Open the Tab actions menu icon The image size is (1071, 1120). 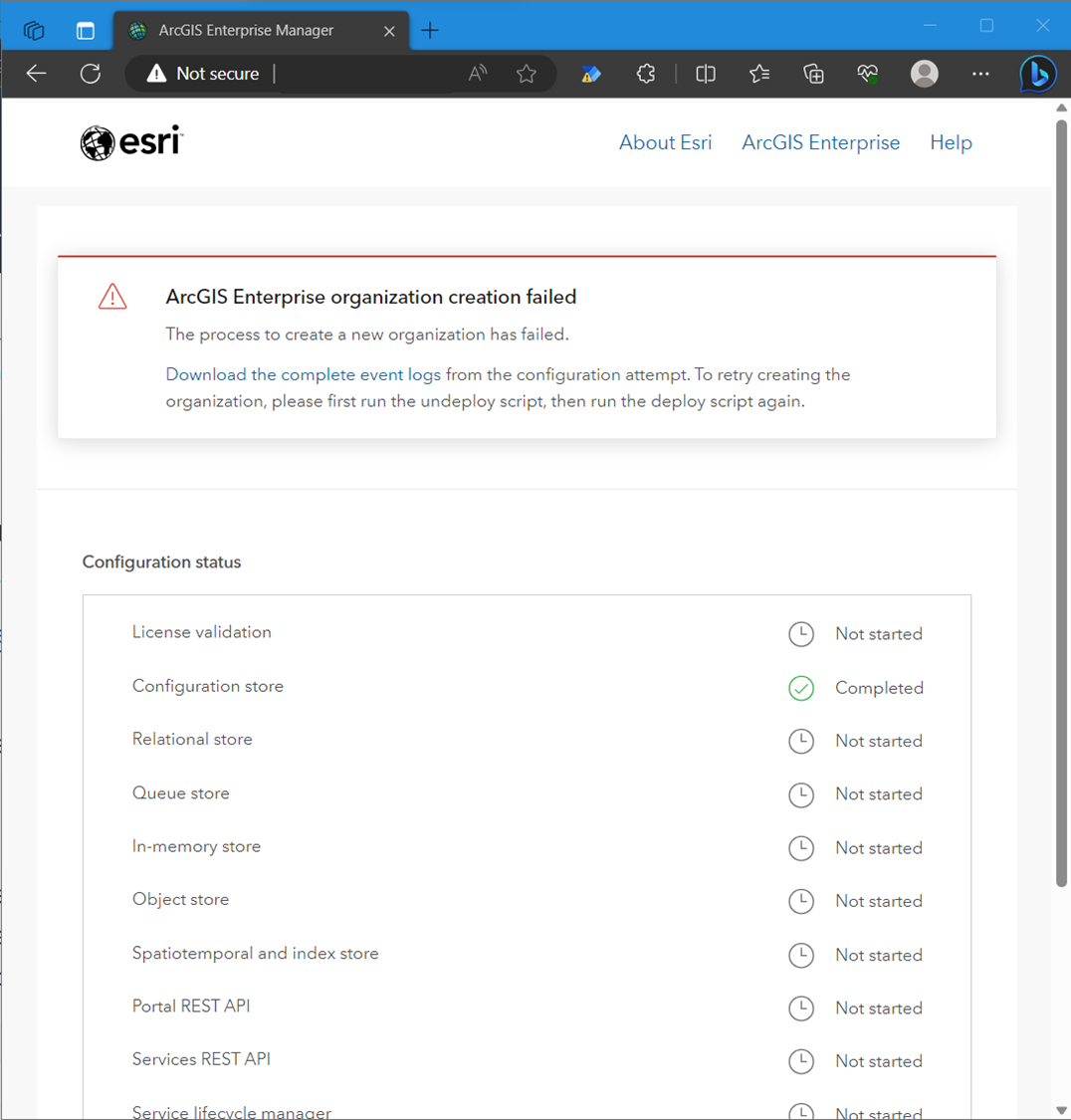click(85, 31)
